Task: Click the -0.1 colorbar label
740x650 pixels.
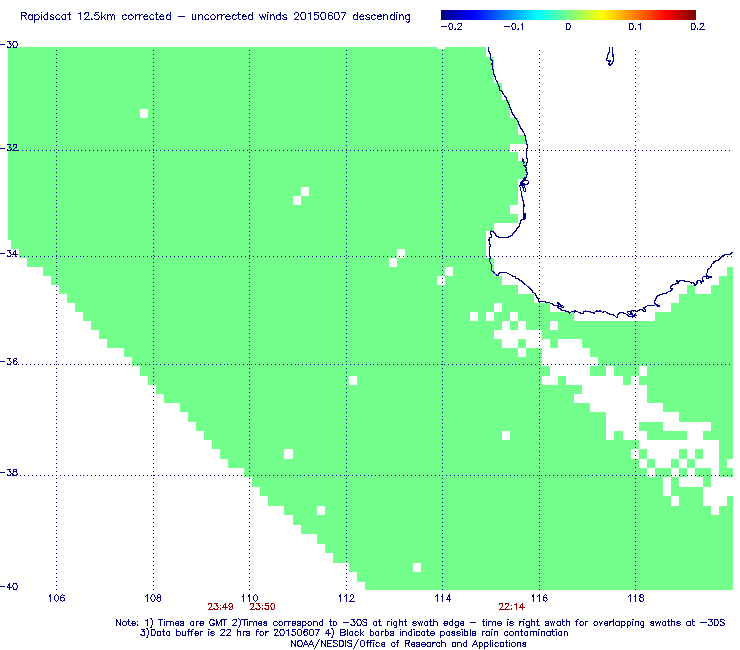Action: 513,27
